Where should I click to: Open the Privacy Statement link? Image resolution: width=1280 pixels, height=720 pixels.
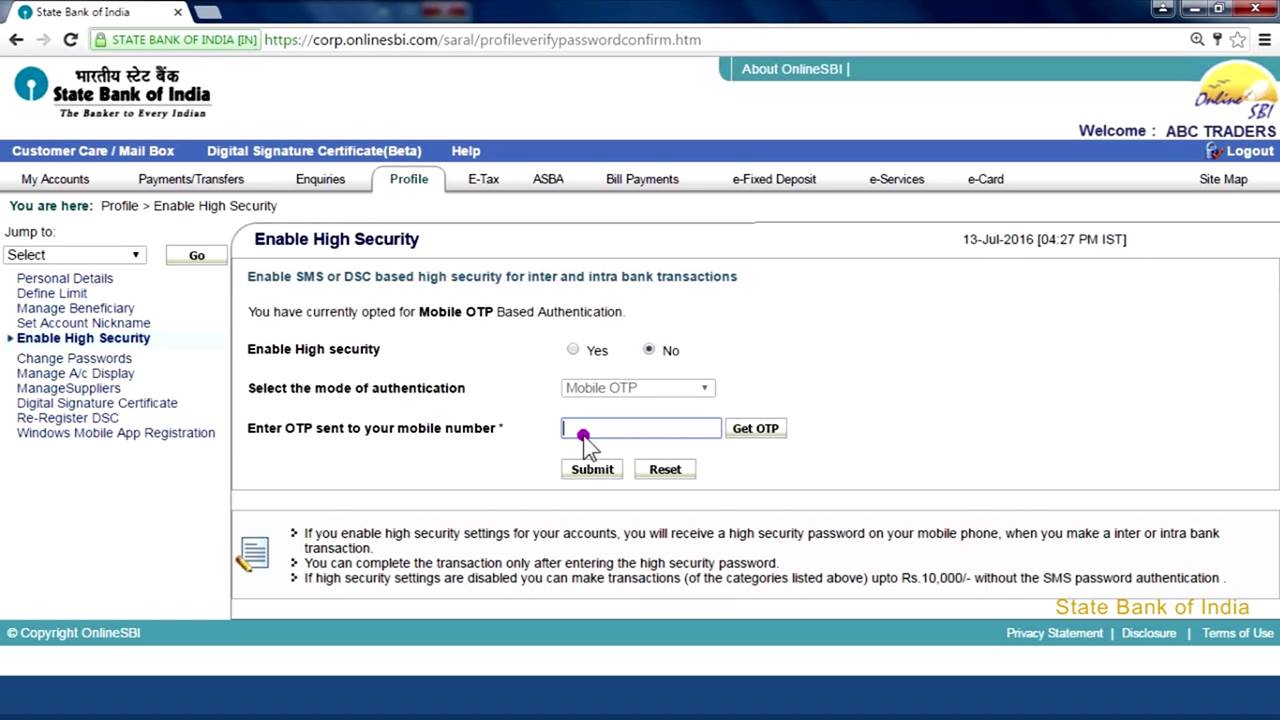point(1054,633)
